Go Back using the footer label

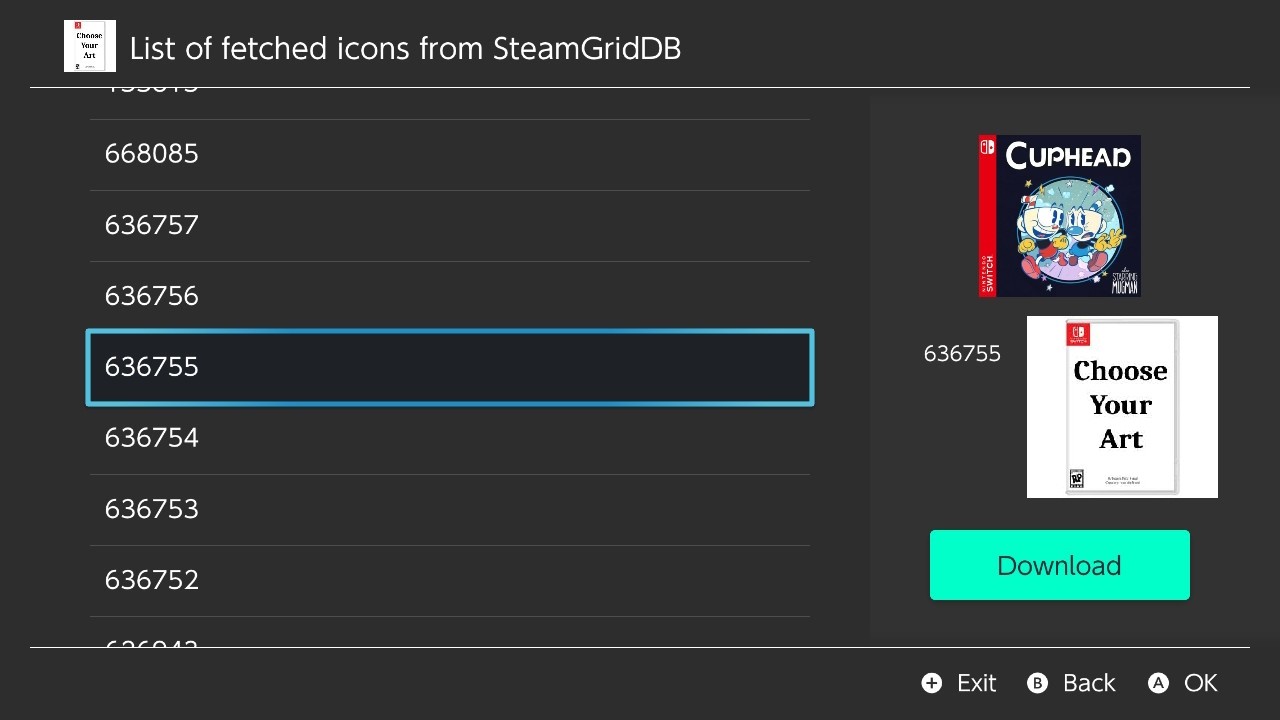pos(1089,683)
